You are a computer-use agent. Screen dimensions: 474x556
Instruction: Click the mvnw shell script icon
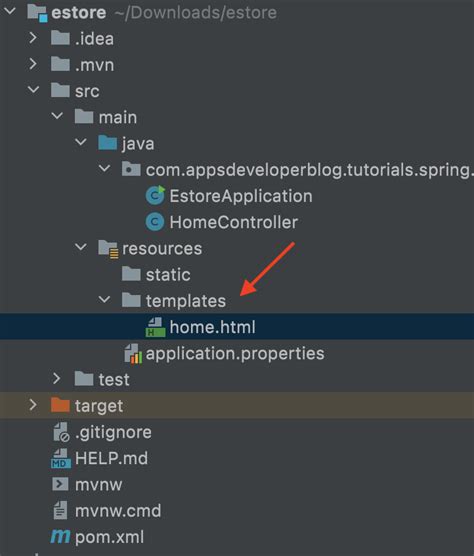coord(60,484)
